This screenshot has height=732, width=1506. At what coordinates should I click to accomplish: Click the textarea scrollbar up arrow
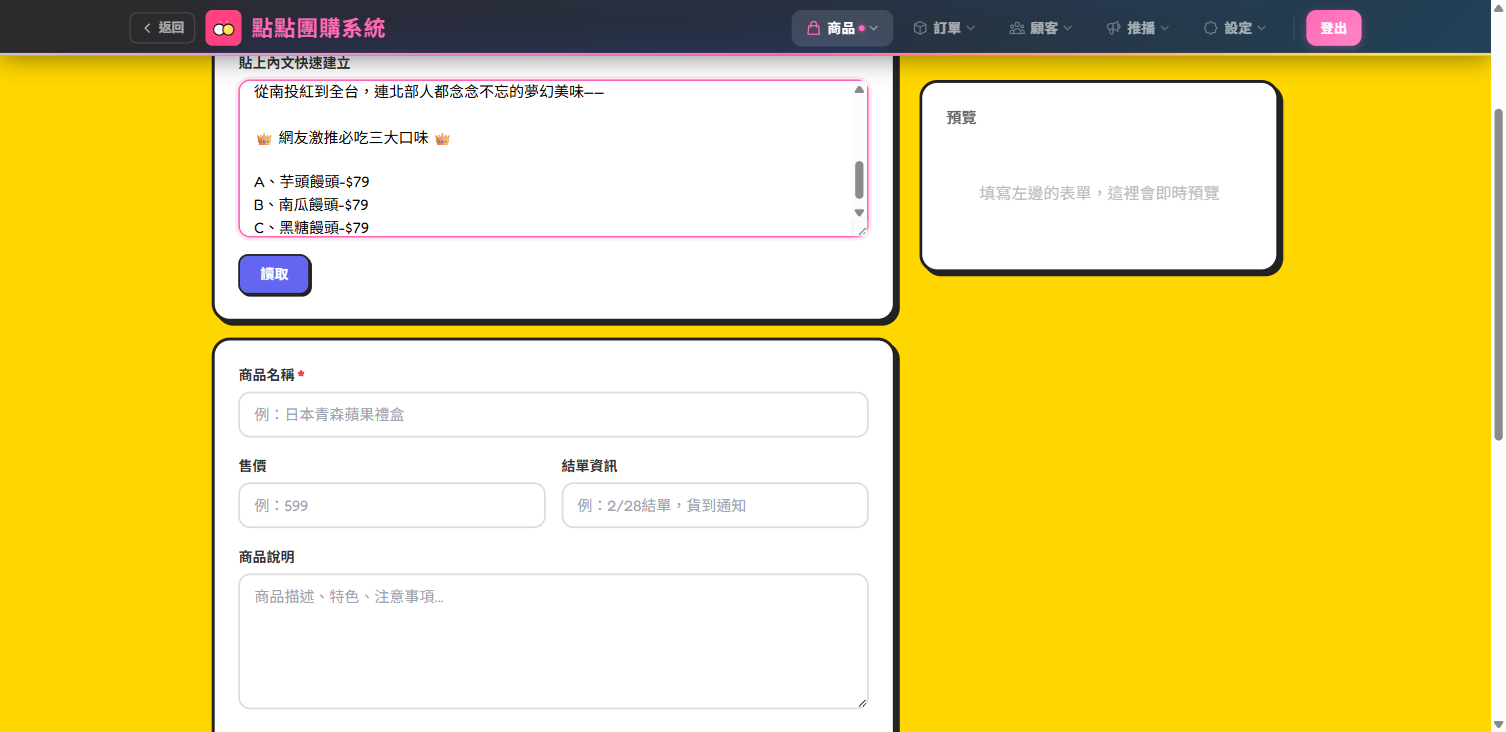tap(858, 90)
